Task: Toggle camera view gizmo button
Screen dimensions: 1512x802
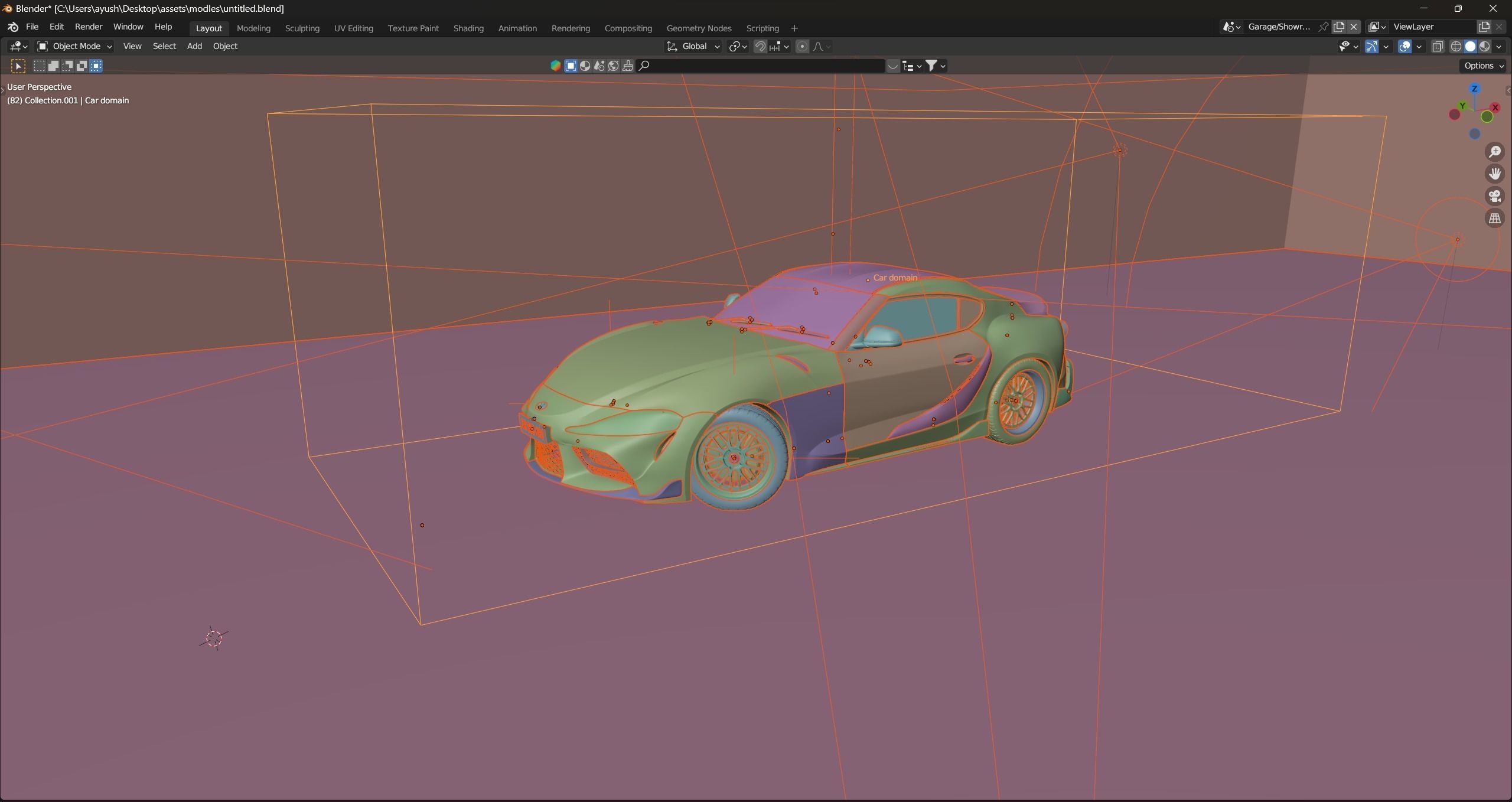Action: [x=1495, y=196]
